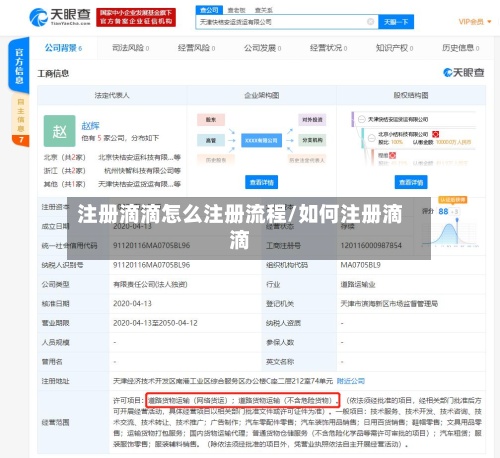Click the 纳税人识别号 value 91120116MA0705BL96
This screenshot has width=500, height=458.
pos(151,265)
